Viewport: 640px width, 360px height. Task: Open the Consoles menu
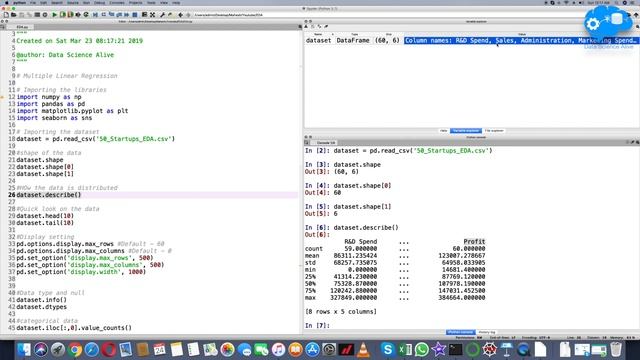pyautogui.click(x=117, y=3)
